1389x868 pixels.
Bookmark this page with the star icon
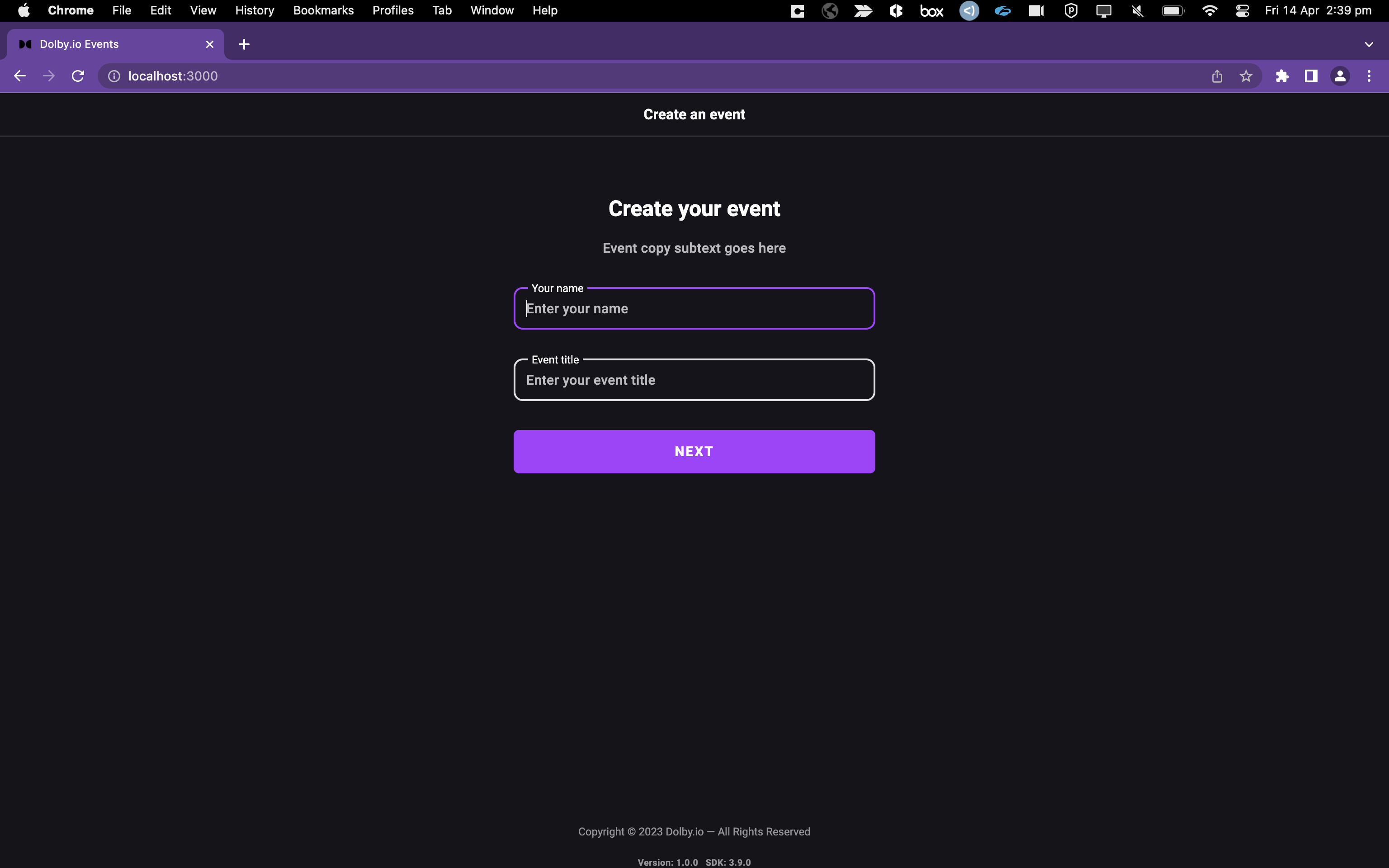pyautogui.click(x=1246, y=76)
